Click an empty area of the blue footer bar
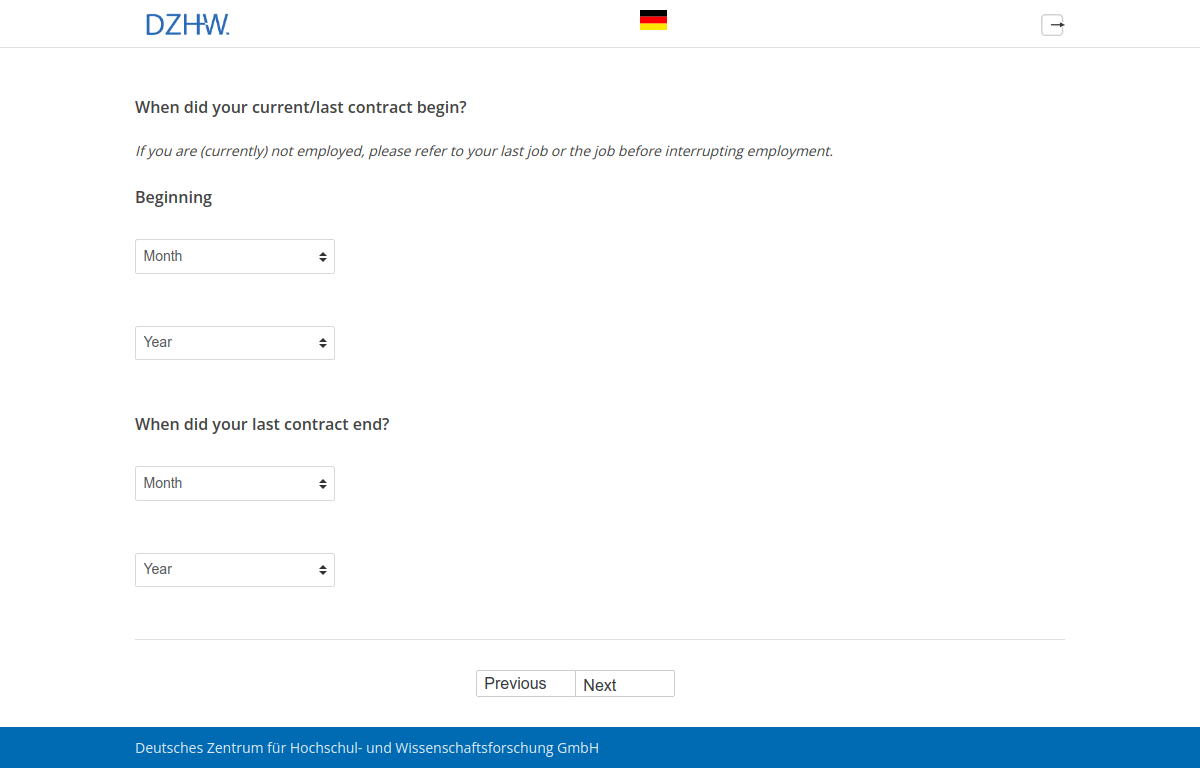This screenshot has height=777, width=1200. click(x=900, y=748)
